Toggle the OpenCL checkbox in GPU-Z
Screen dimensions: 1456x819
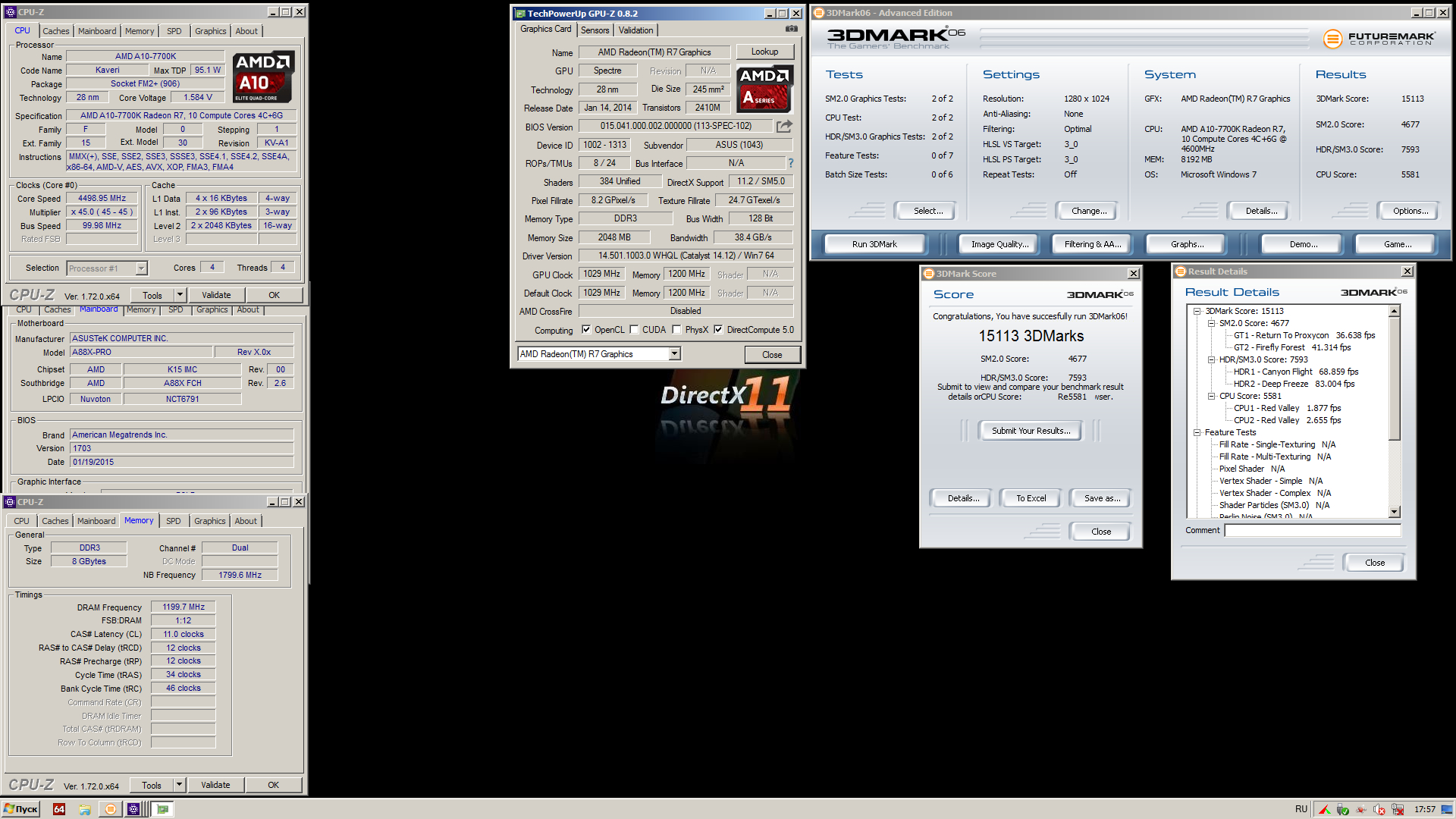585,330
